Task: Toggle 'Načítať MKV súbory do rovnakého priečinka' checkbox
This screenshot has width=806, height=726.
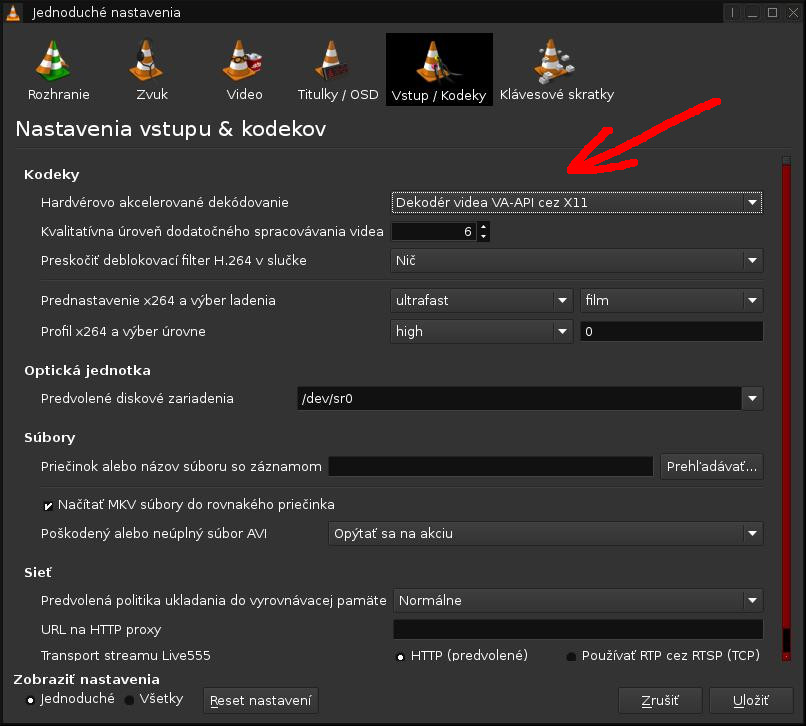Action: click(x=48, y=506)
